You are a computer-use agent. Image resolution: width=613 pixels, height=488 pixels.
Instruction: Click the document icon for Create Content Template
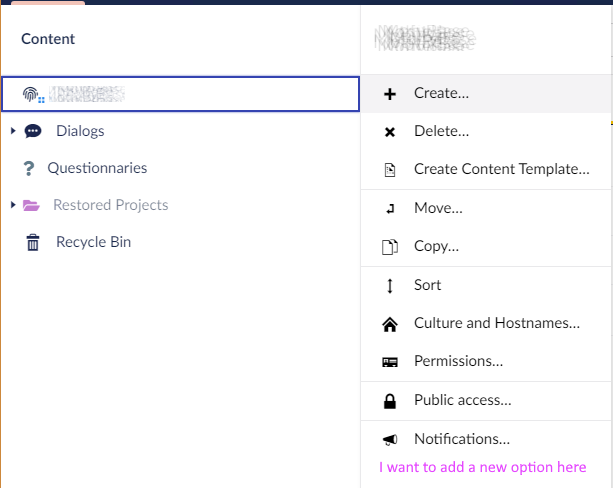[390, 170]
